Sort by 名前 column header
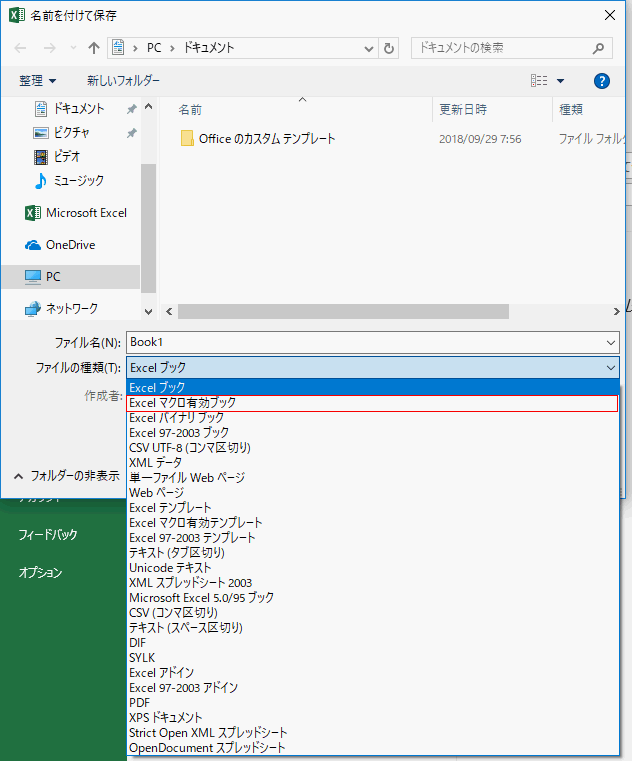This screenshot has height=761, width=632. point(190,110)
